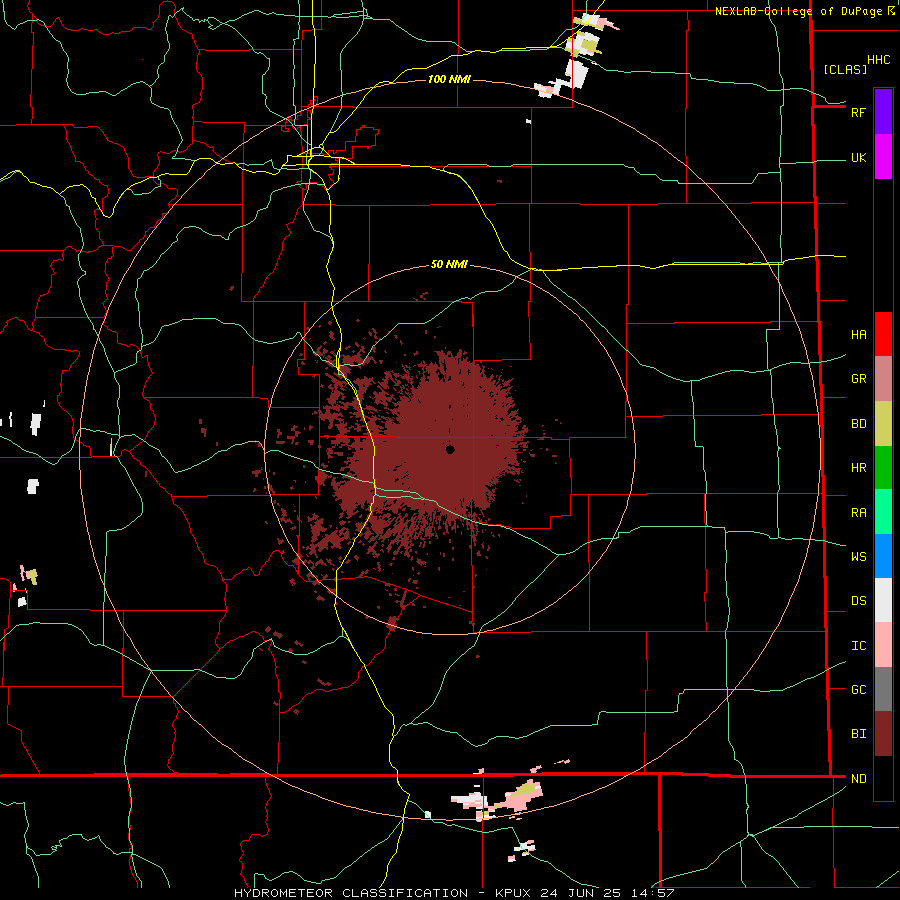Click the KPUX radar site identifier
The height and width of the screenshot is (900, 900).
click(x=515, y=893)
